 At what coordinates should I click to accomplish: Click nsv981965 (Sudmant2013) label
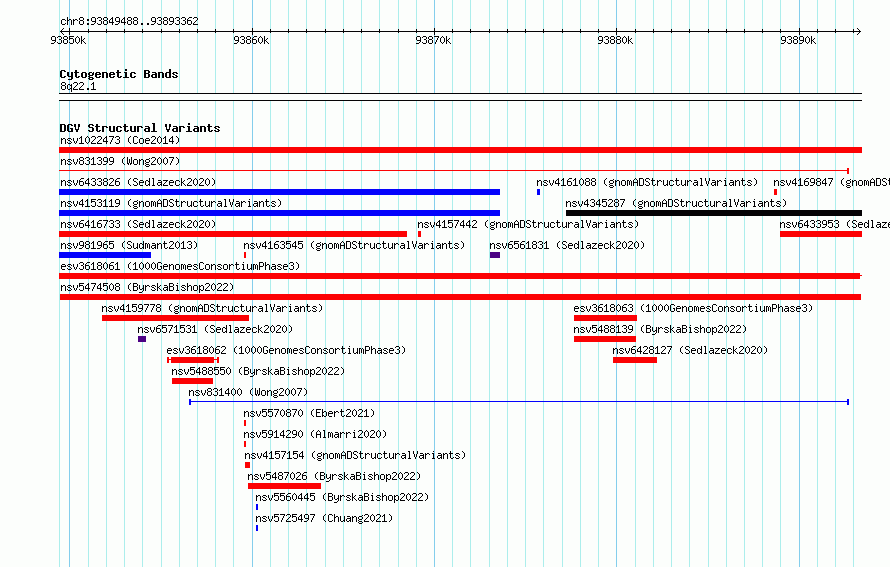[129, 245]
